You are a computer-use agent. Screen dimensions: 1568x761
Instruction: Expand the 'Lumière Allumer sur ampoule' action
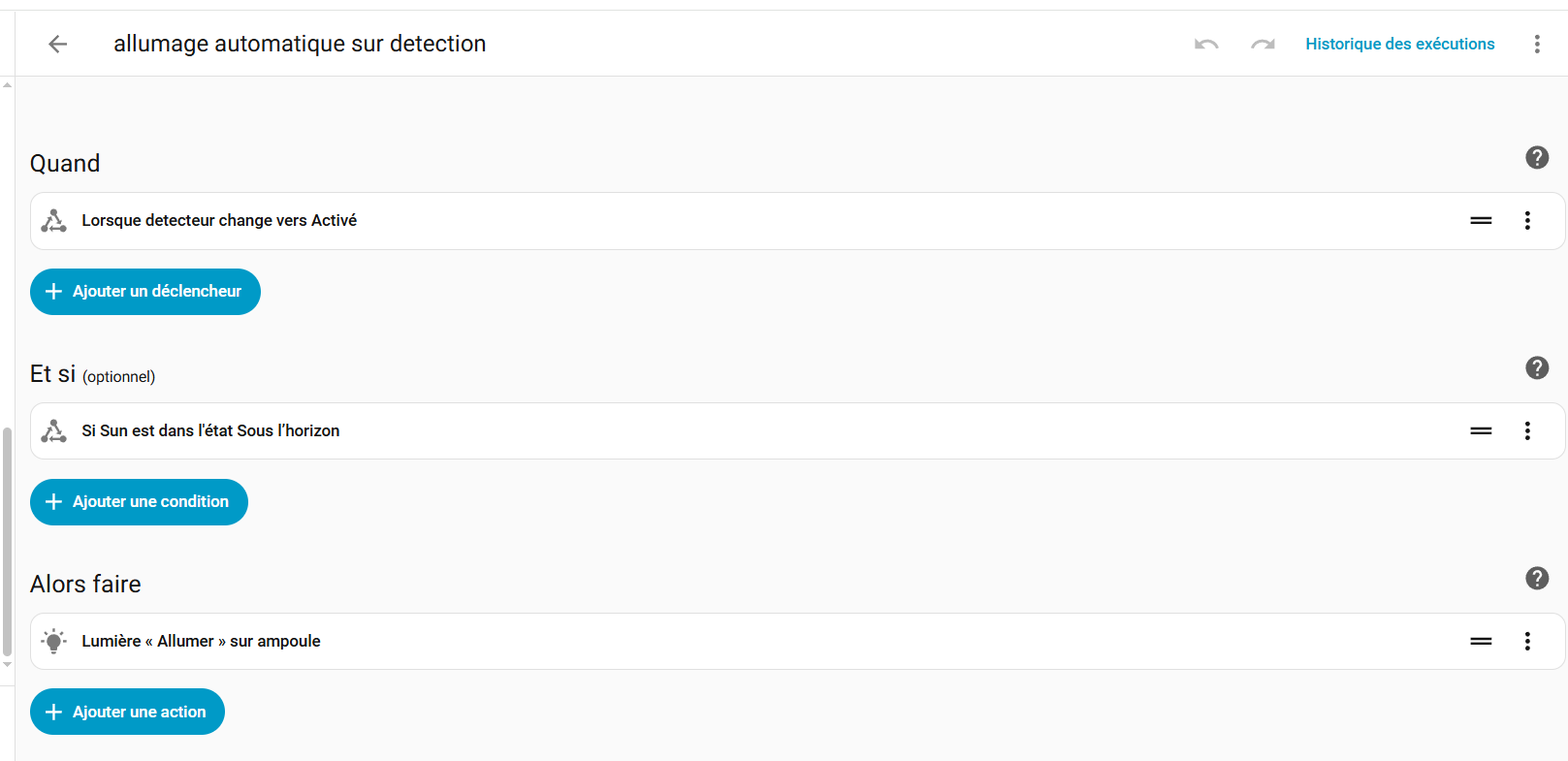pos(201,642)
